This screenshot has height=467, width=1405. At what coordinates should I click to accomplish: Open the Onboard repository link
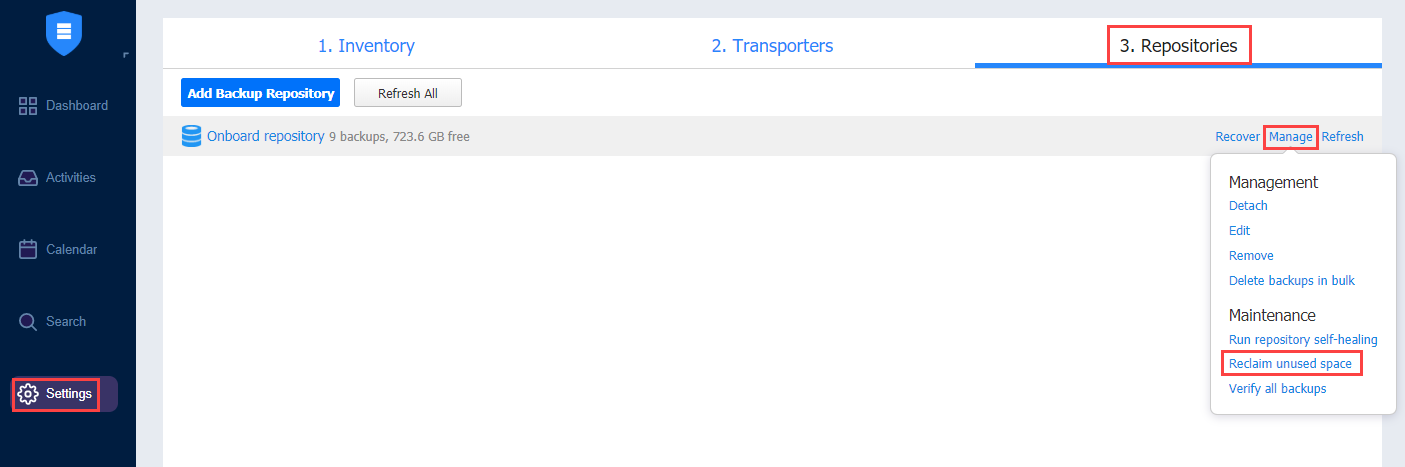(266, 136)
